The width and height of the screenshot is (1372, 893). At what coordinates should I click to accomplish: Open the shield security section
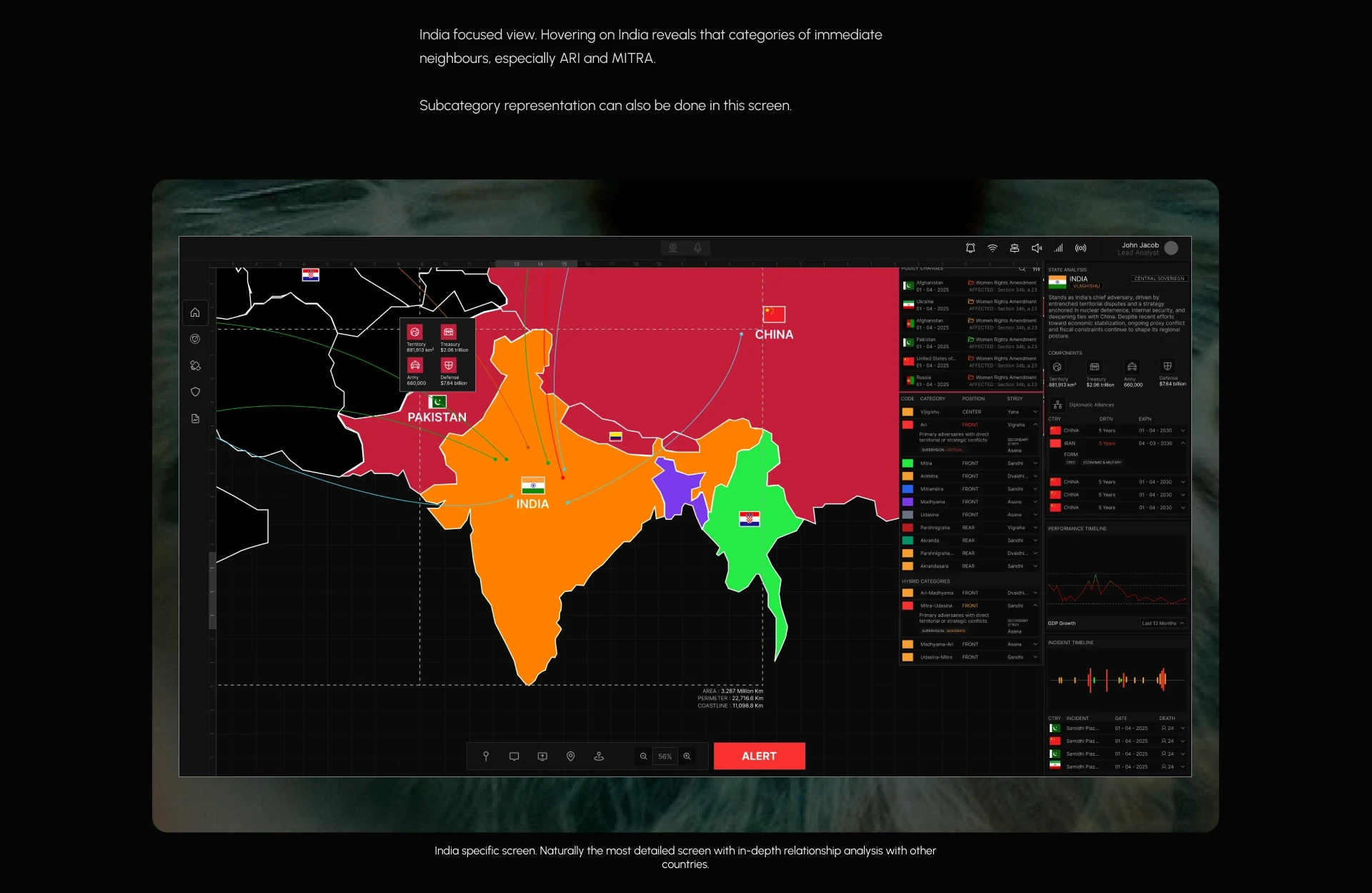click(195, 392)
